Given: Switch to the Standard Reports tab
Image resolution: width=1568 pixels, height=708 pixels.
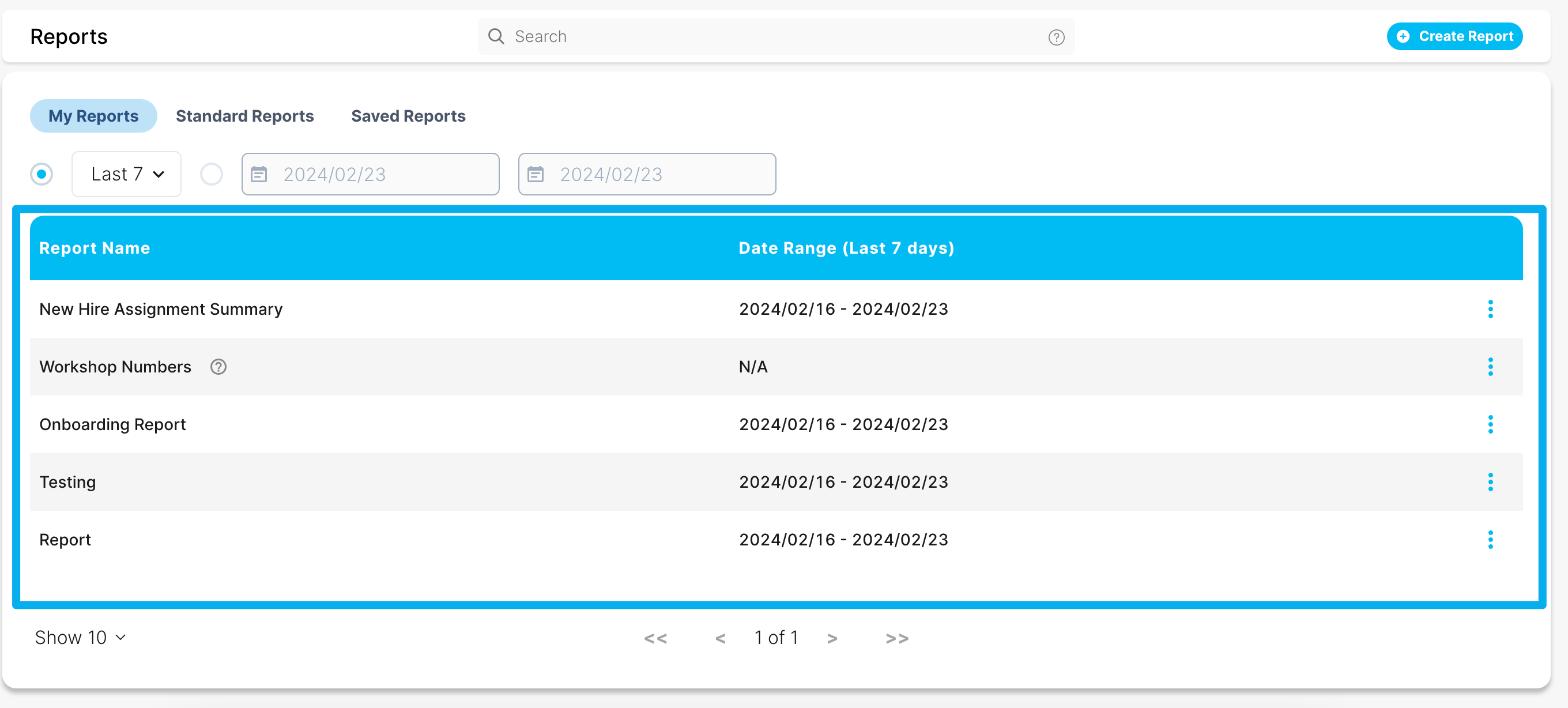Looking at the screenshot, I should [x=244, y=116].
